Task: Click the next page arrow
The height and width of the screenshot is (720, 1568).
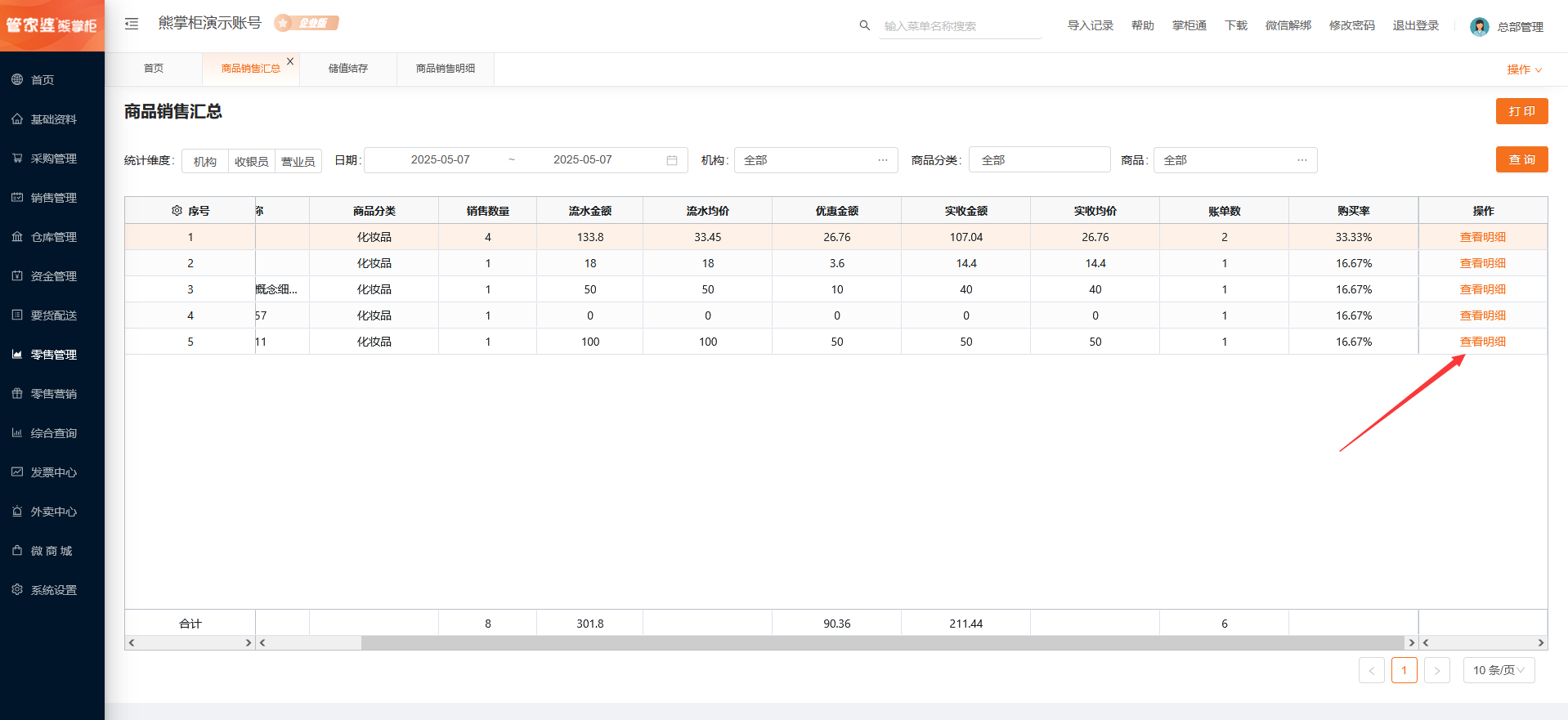Action: click(x=1437, y=670)
